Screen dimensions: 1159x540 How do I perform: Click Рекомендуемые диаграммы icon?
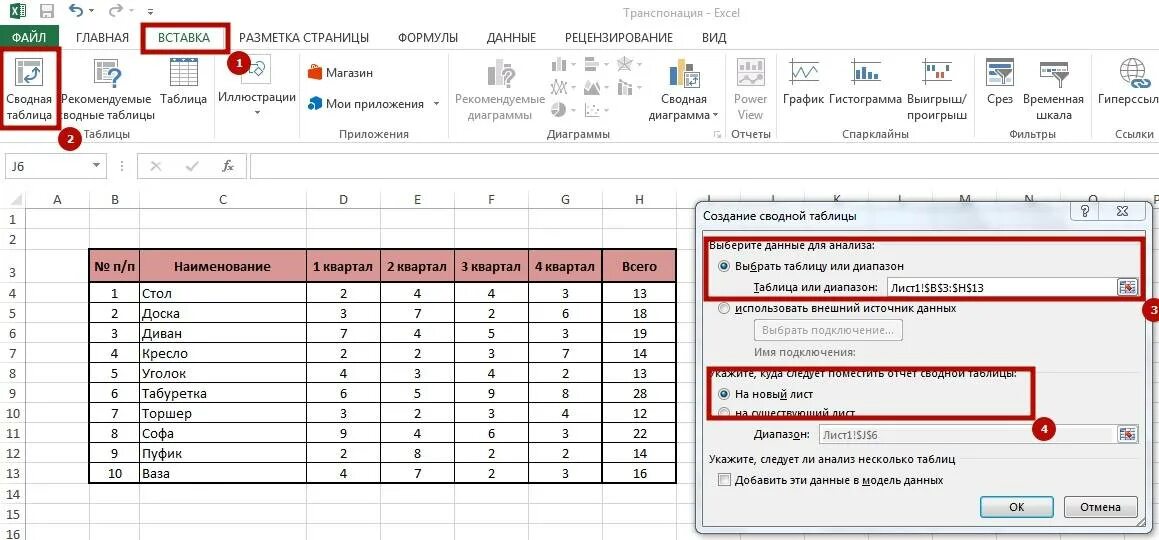pyautogui.click(x=500, y=74)
